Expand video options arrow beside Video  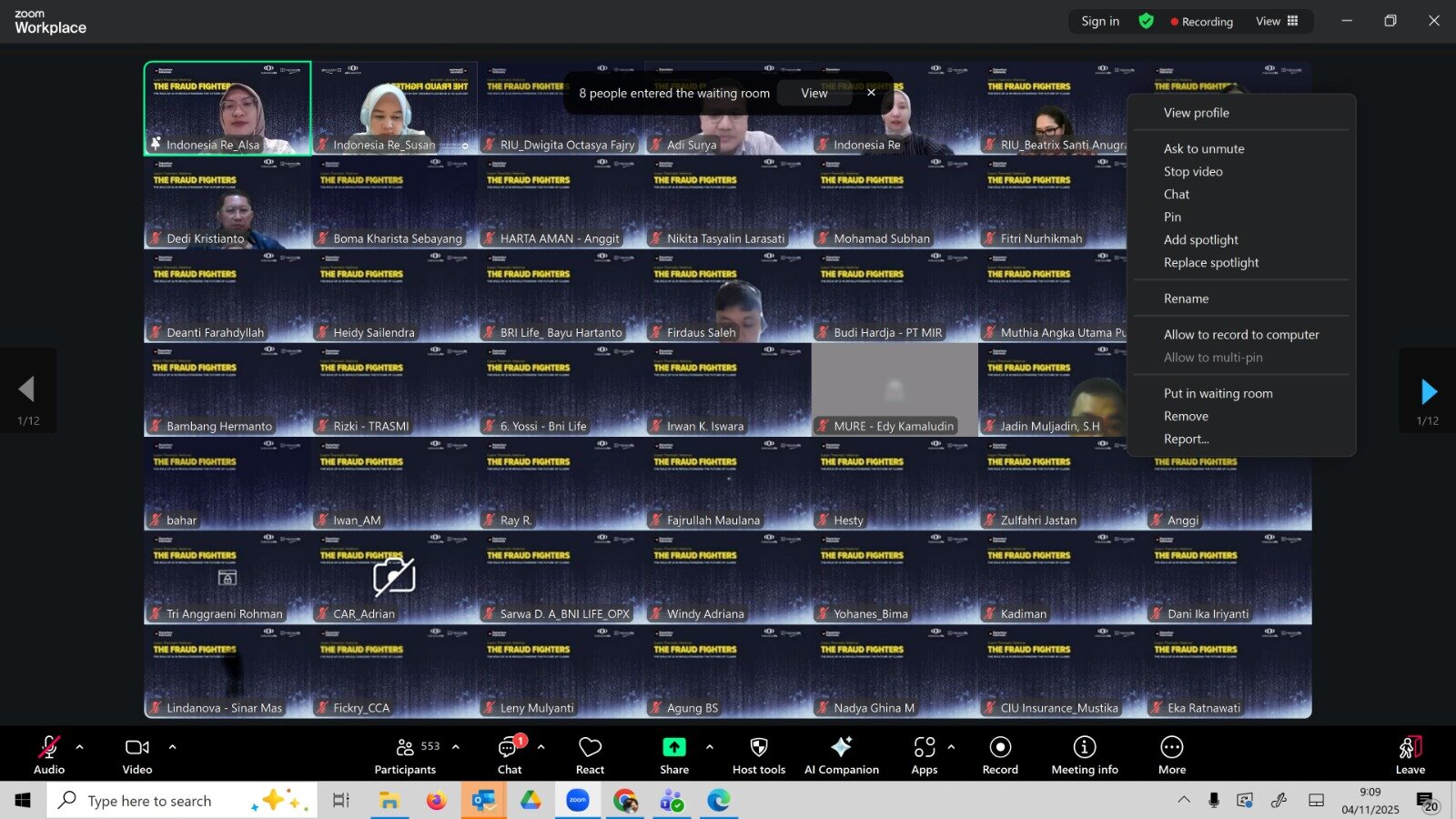(x=172, y=747)
